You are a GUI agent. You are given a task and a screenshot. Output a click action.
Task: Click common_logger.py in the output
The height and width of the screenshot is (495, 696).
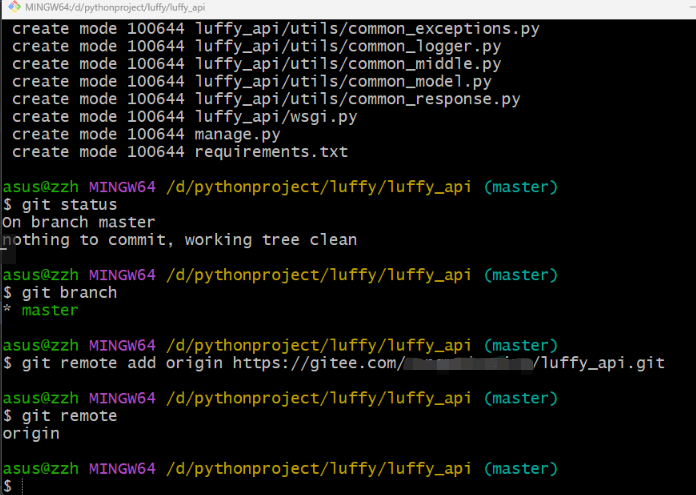tap(425, 47)
